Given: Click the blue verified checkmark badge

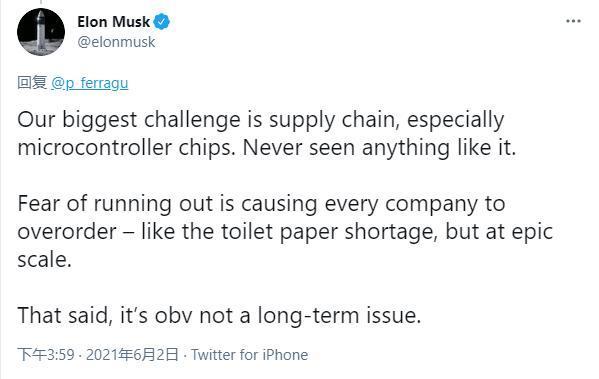Looking at the screenshot, I should [162, 22].
